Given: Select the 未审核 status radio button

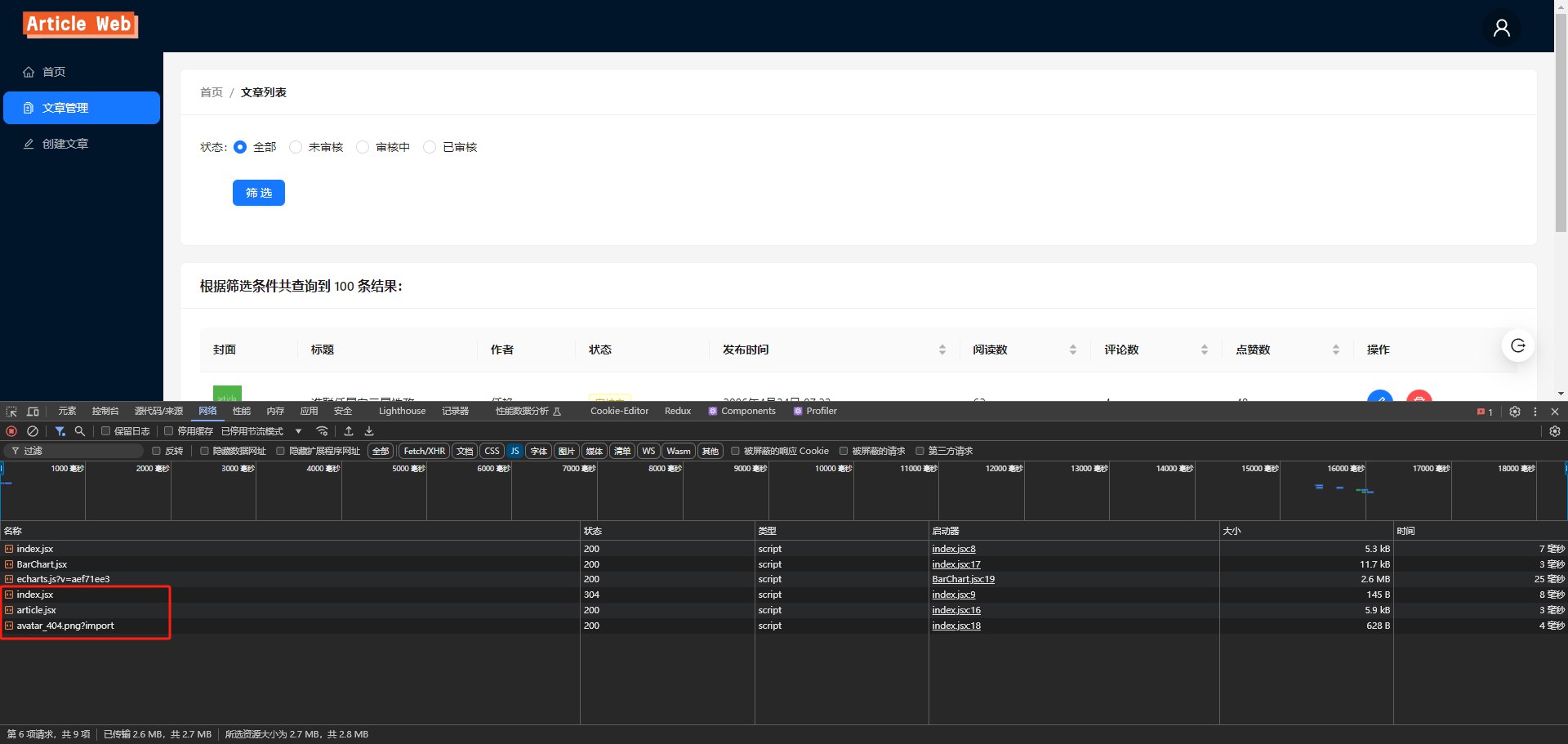Looking at the screenshot, I should point(296,147).
